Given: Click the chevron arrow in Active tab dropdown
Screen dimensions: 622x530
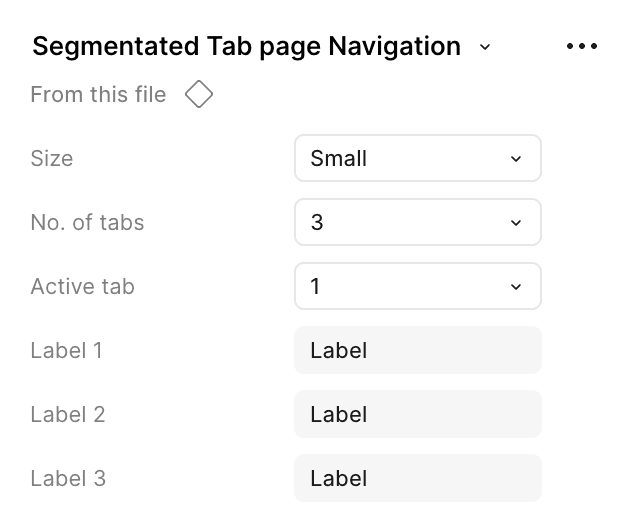Looking at the screenshot, I should pyautogui.click(x=516, y=287).
